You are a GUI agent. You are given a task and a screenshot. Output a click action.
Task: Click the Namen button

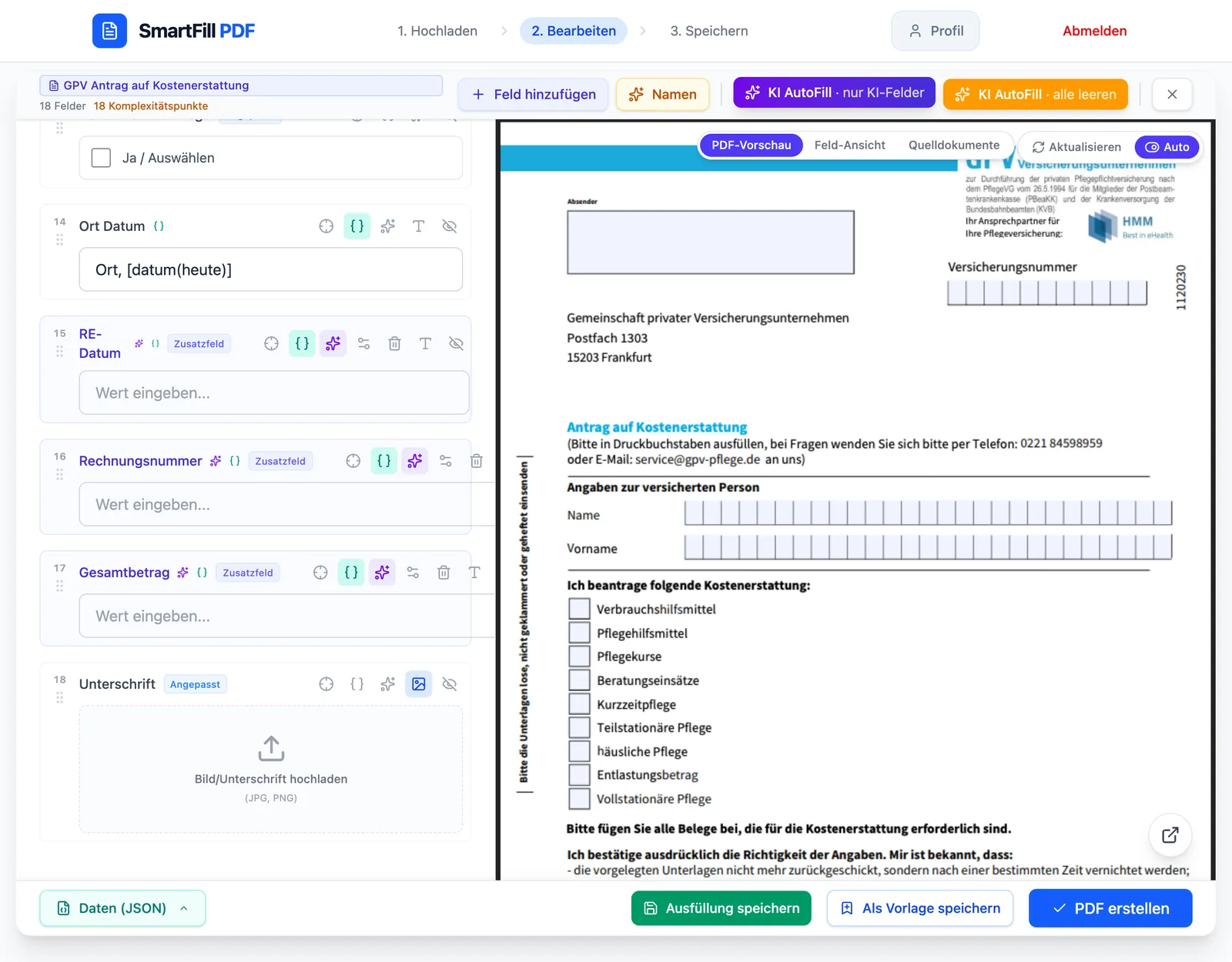(x=662, y=95)
